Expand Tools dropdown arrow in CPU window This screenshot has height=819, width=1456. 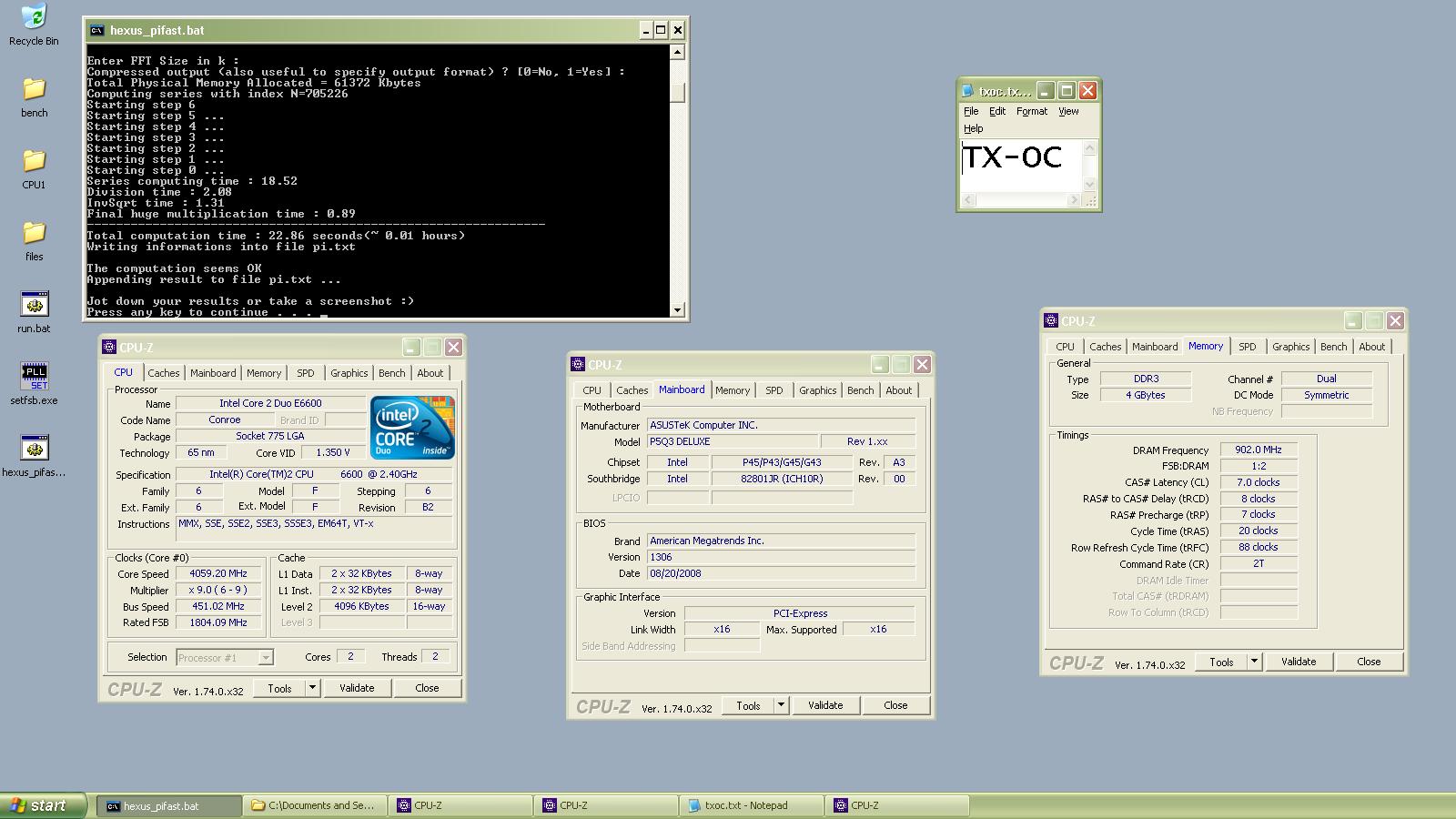[313, 688]
